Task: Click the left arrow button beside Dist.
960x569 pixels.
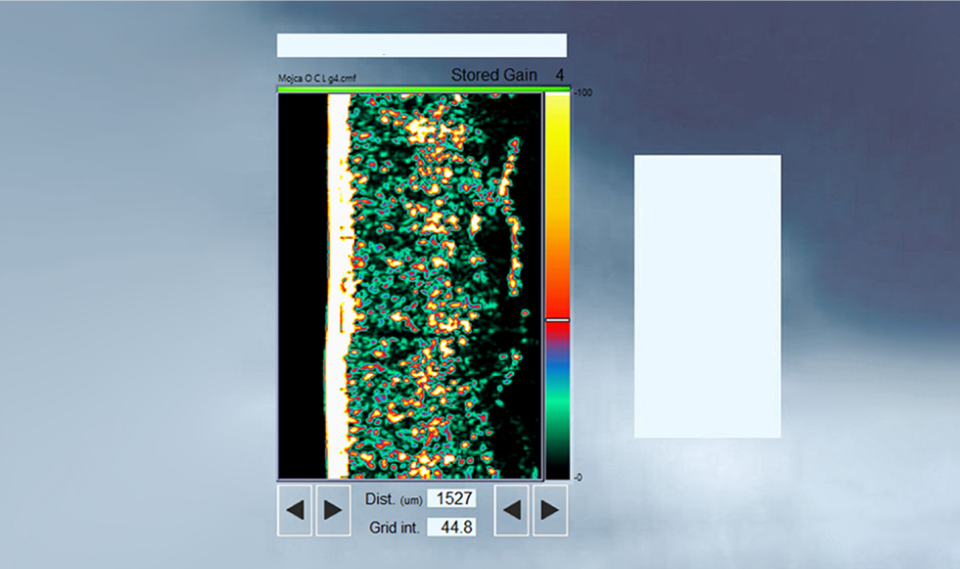Action: coord(295,510)
